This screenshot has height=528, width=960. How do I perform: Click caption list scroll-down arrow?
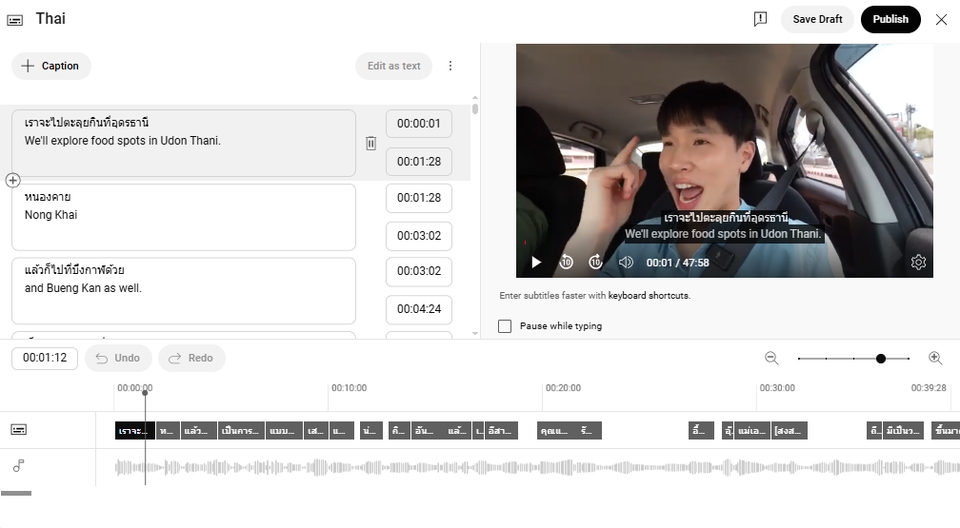(475, 334)
